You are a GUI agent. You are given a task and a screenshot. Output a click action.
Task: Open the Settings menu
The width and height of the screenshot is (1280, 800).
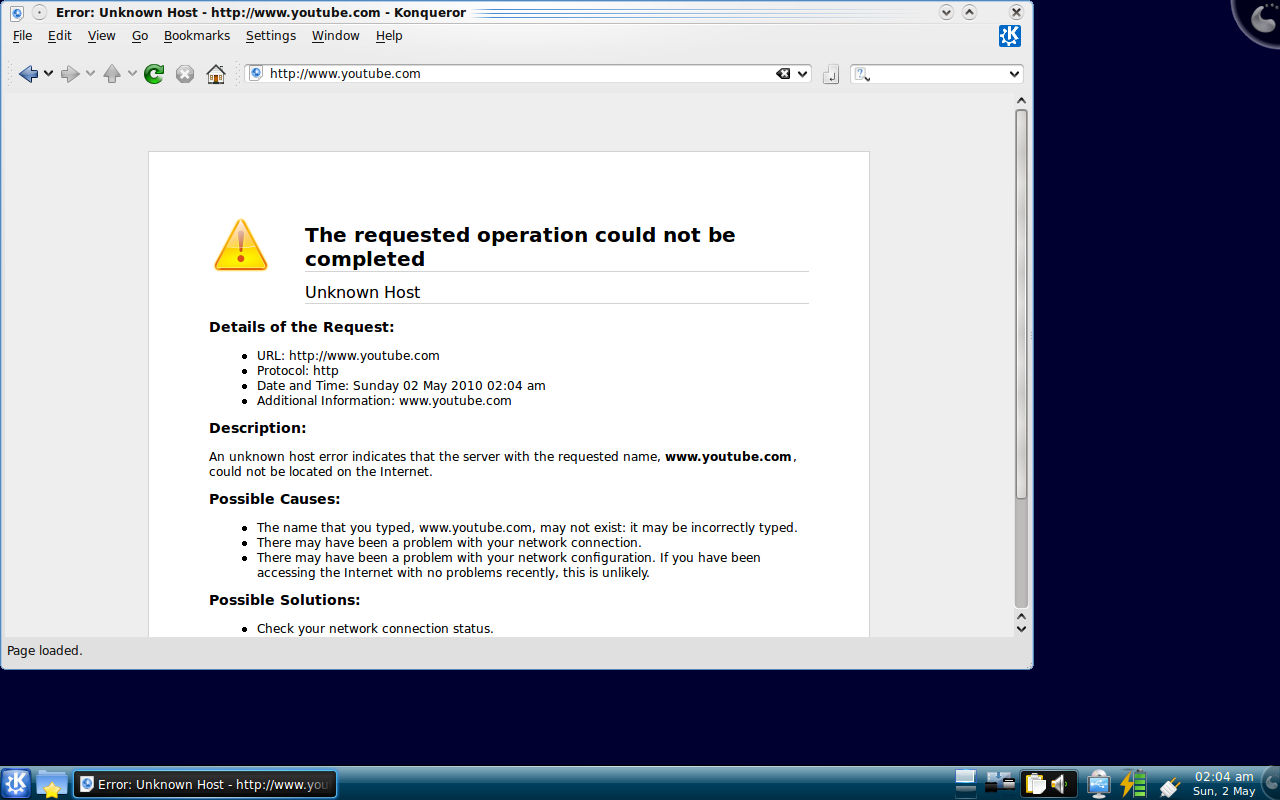click(x=271, y=35)
